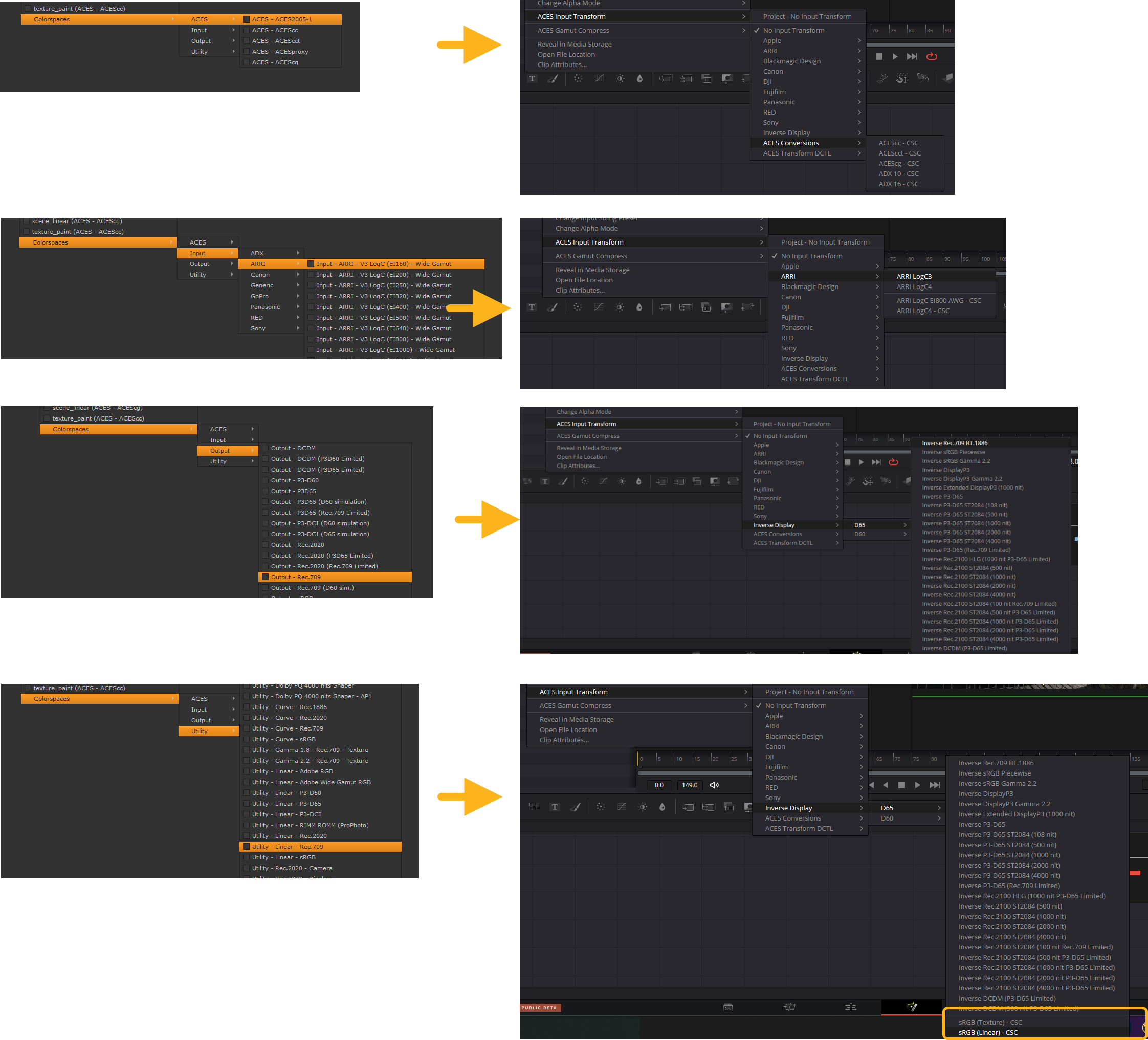The width and height of the screenshot is (1148, 1040).
Task: Click the time scrub bar above the 0.0 field
Action: coord(694,773)
